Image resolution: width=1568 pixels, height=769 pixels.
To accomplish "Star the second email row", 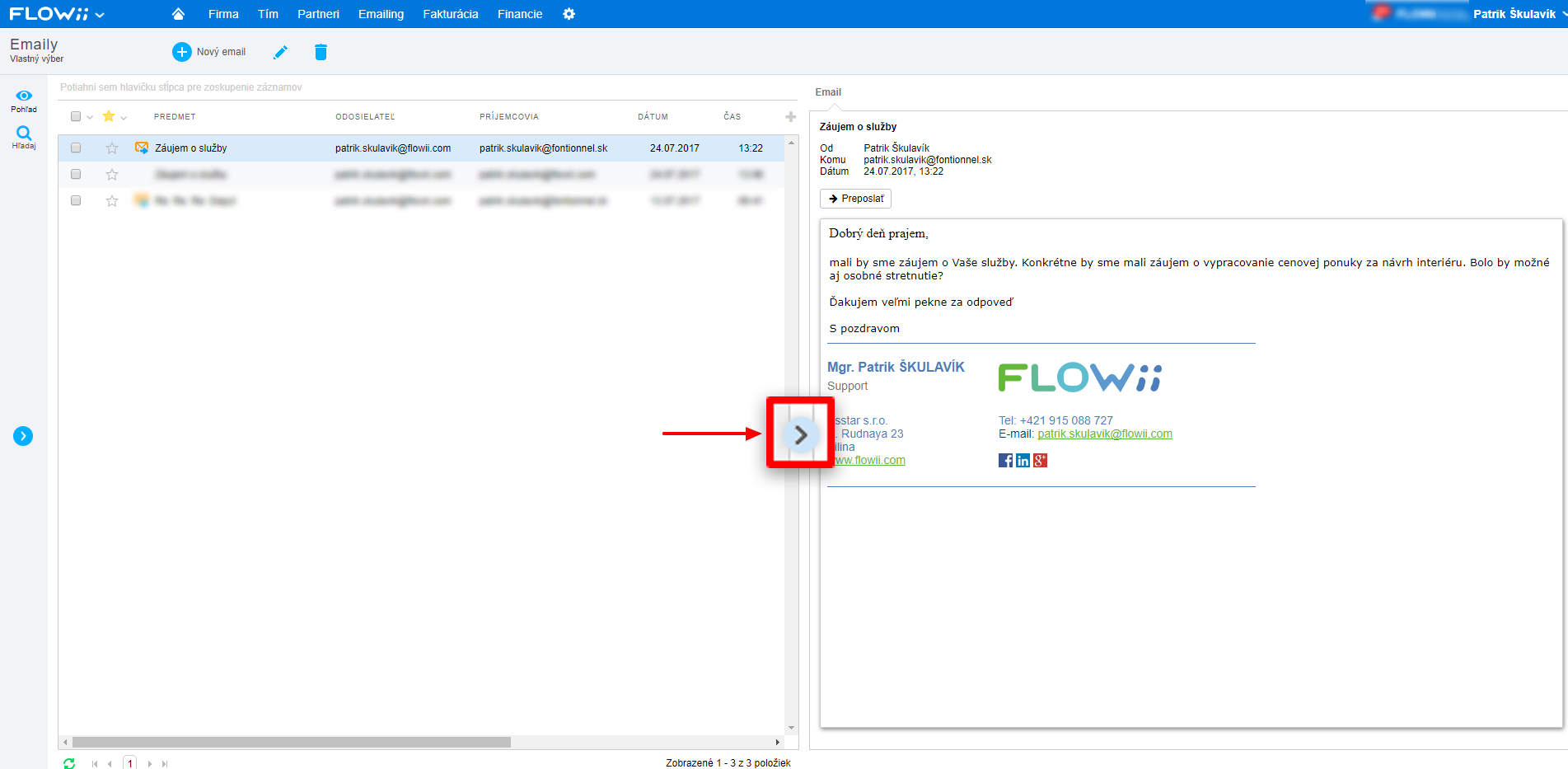I will pyautogui.click(x=112, y=175).
